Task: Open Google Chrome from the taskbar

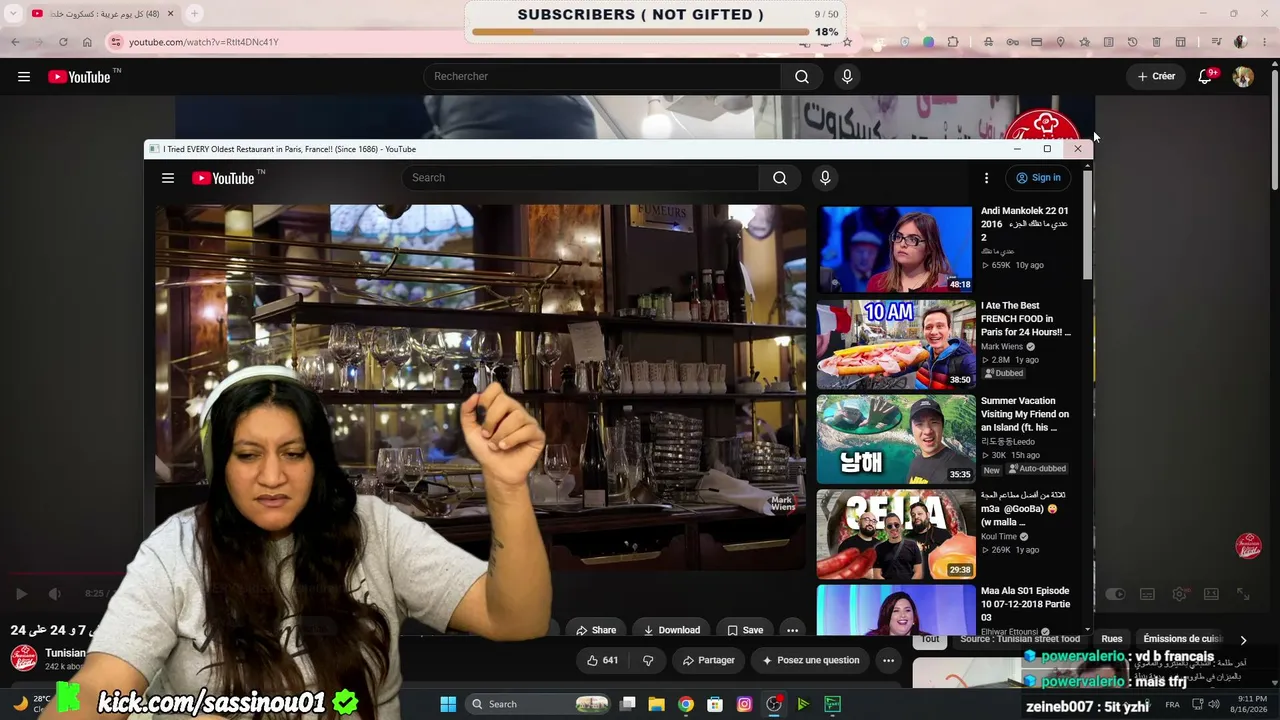Action: tap(686, 704)
